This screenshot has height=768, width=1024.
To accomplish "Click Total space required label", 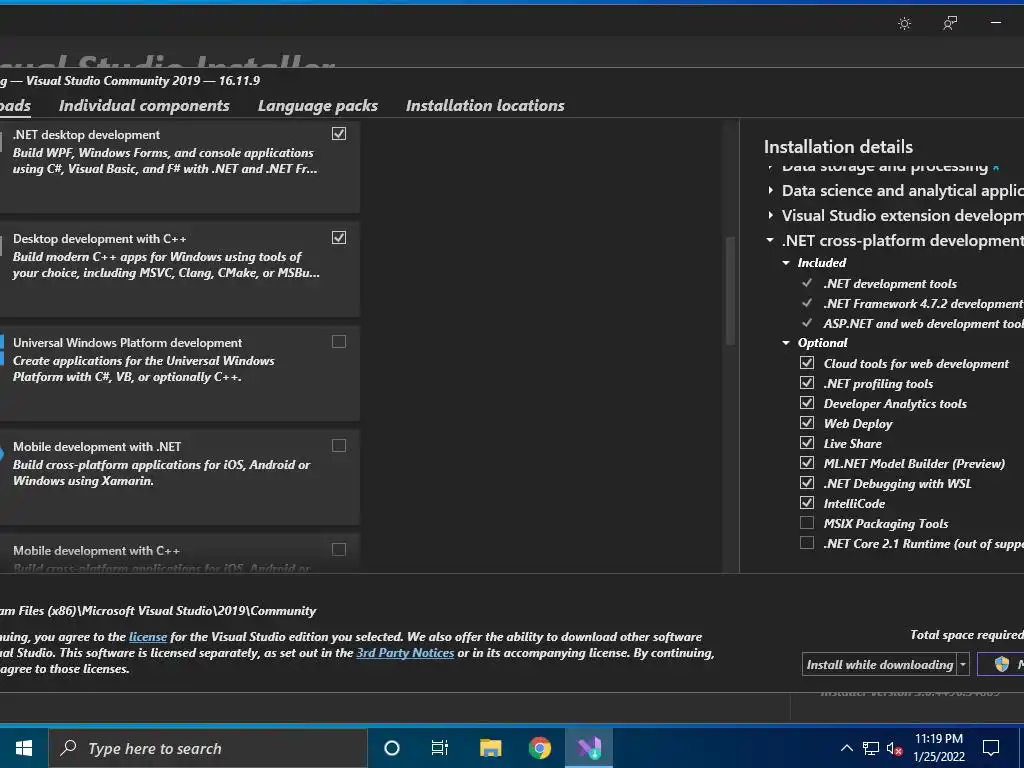I will pos(967,635).
